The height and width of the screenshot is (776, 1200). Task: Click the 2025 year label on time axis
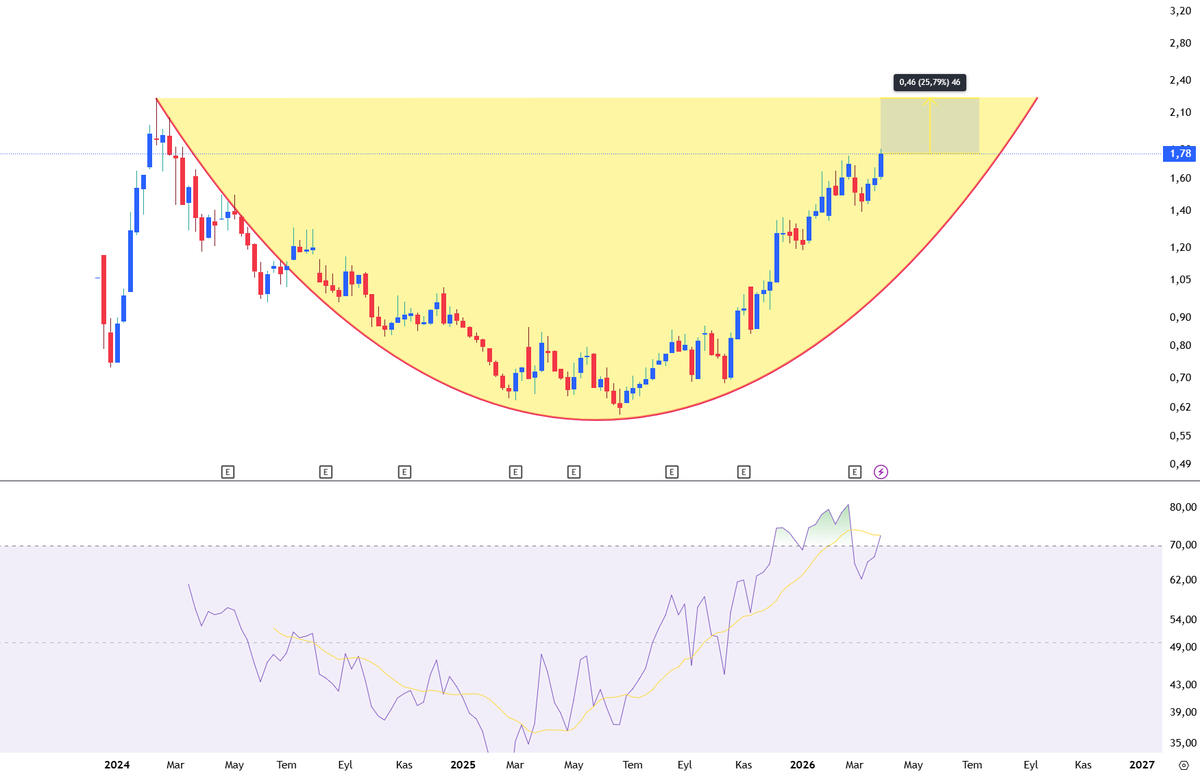463,764
